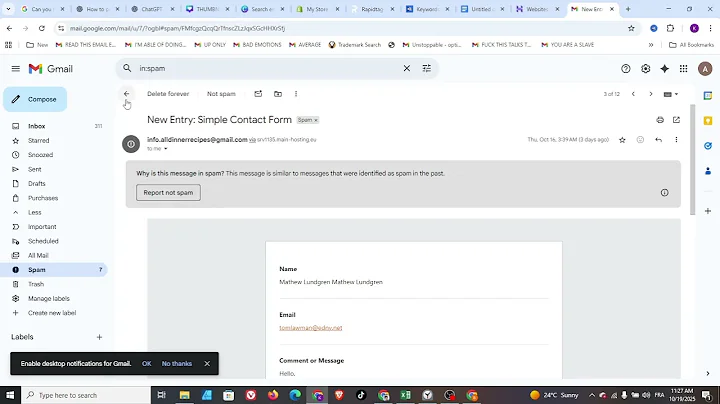
Task: Open the ChatGPT browser tab
Action: coord(152,9)
